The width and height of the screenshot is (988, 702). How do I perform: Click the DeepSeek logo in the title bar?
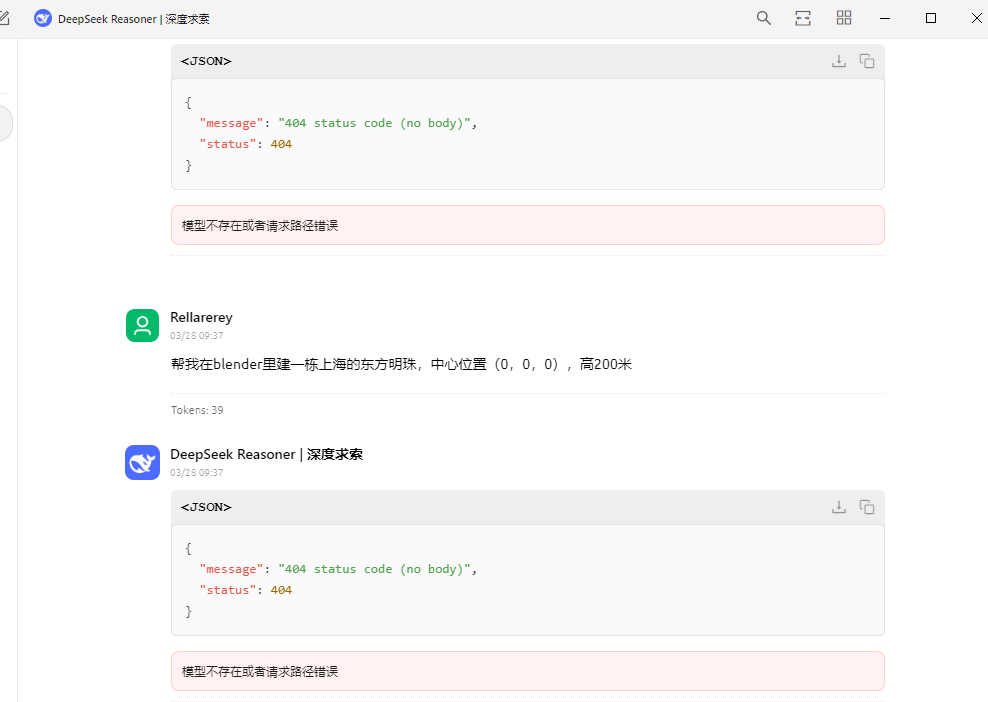43,18
